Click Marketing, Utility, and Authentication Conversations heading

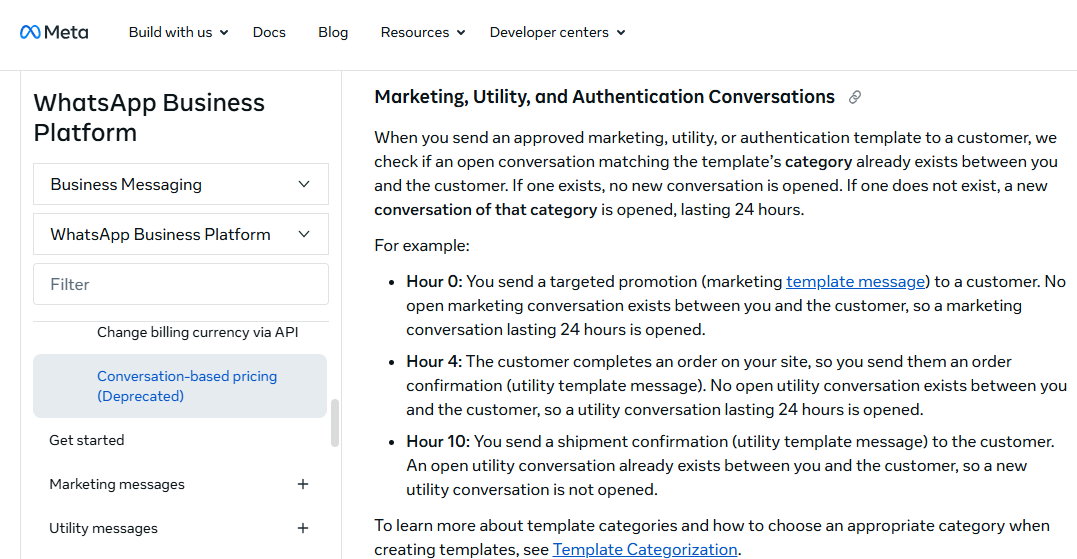(604, 97)
